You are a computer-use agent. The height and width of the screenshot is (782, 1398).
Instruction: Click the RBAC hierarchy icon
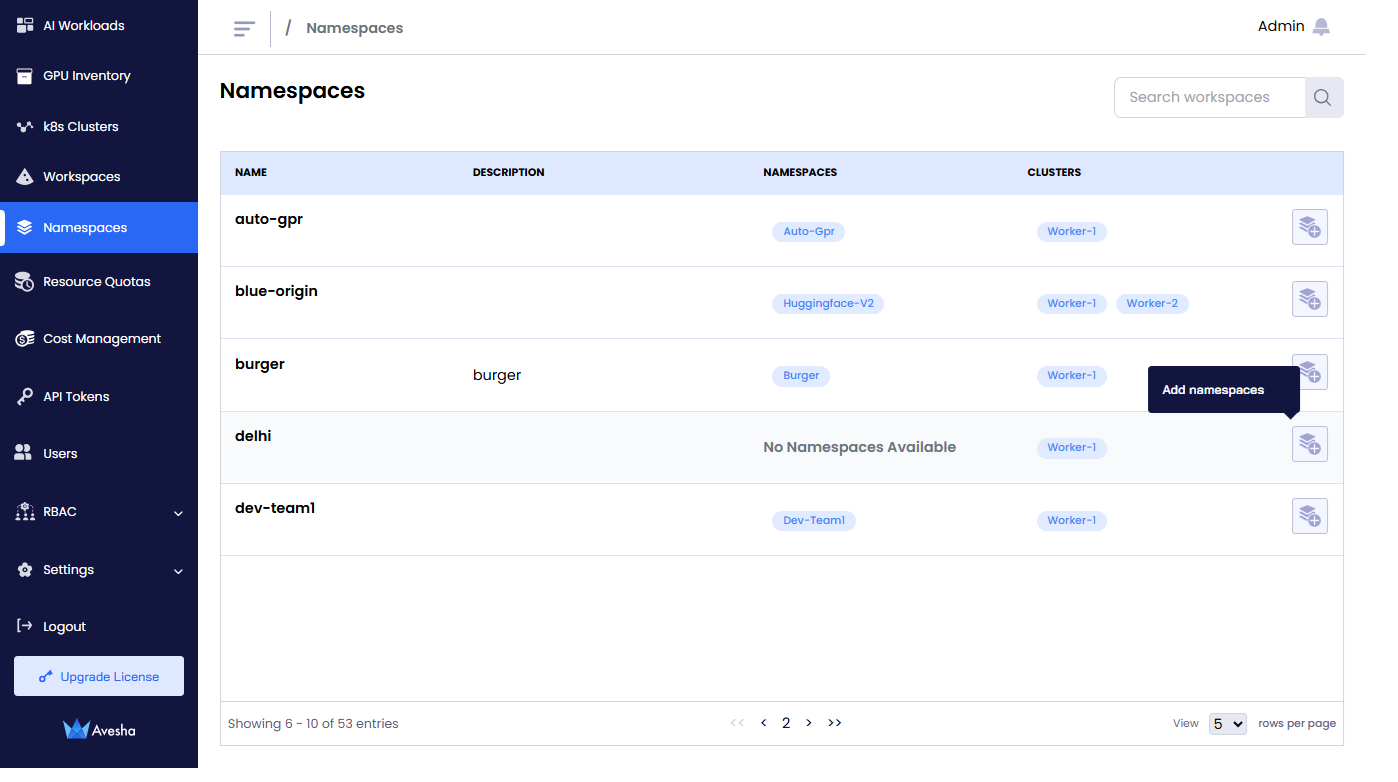click(25, 512)
